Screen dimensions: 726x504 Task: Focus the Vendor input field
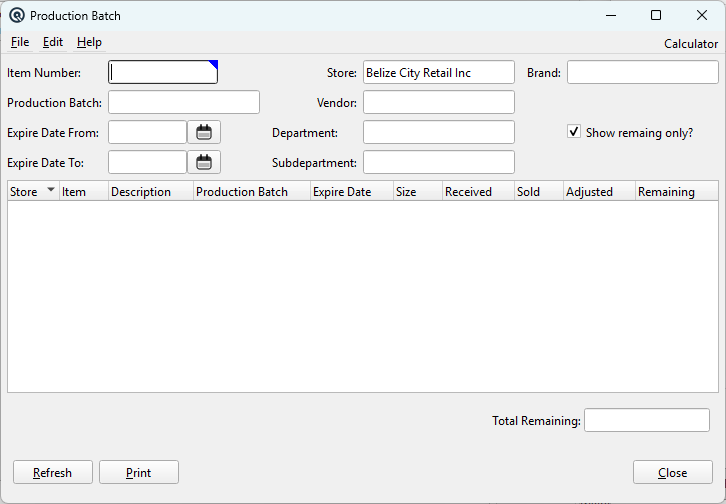(438, 102)
